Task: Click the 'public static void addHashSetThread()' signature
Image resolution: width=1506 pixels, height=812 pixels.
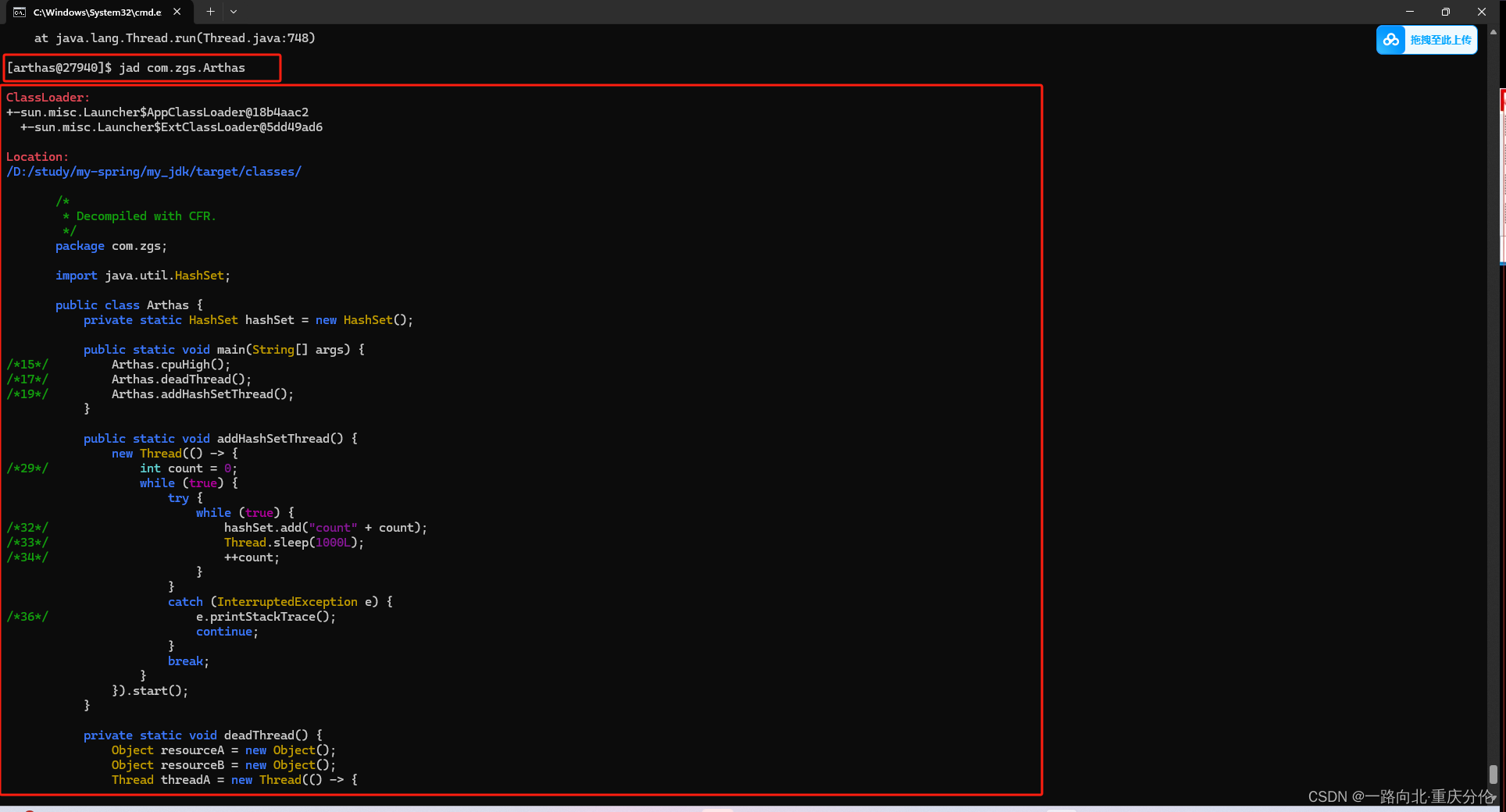Action: [220, 439]
